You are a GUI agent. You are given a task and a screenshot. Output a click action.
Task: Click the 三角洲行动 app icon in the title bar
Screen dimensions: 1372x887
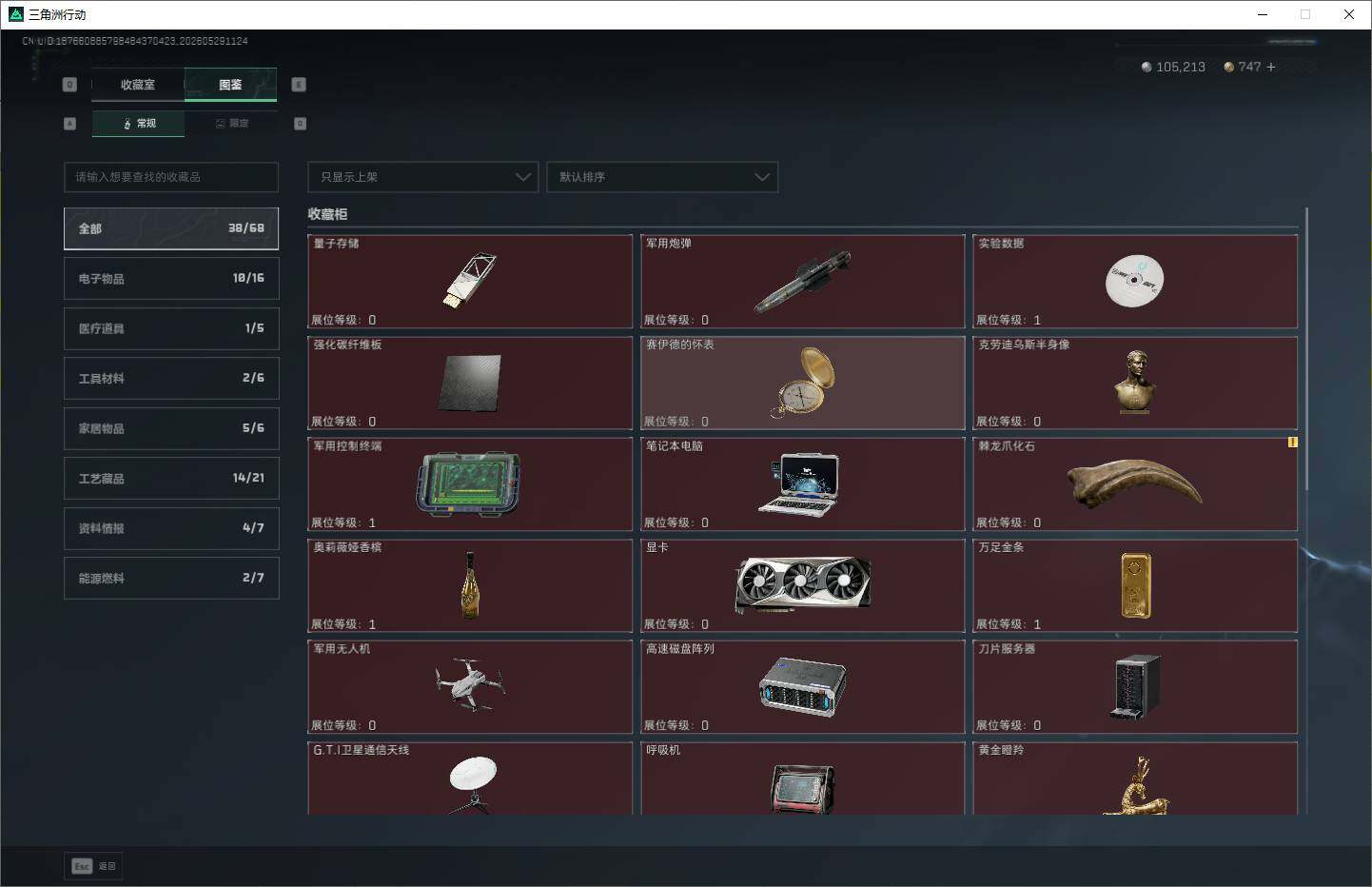15,14
